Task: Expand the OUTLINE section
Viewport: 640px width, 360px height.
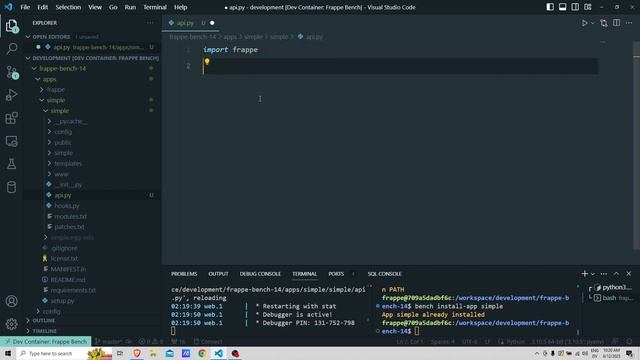Action: click(x=43, y=321)
